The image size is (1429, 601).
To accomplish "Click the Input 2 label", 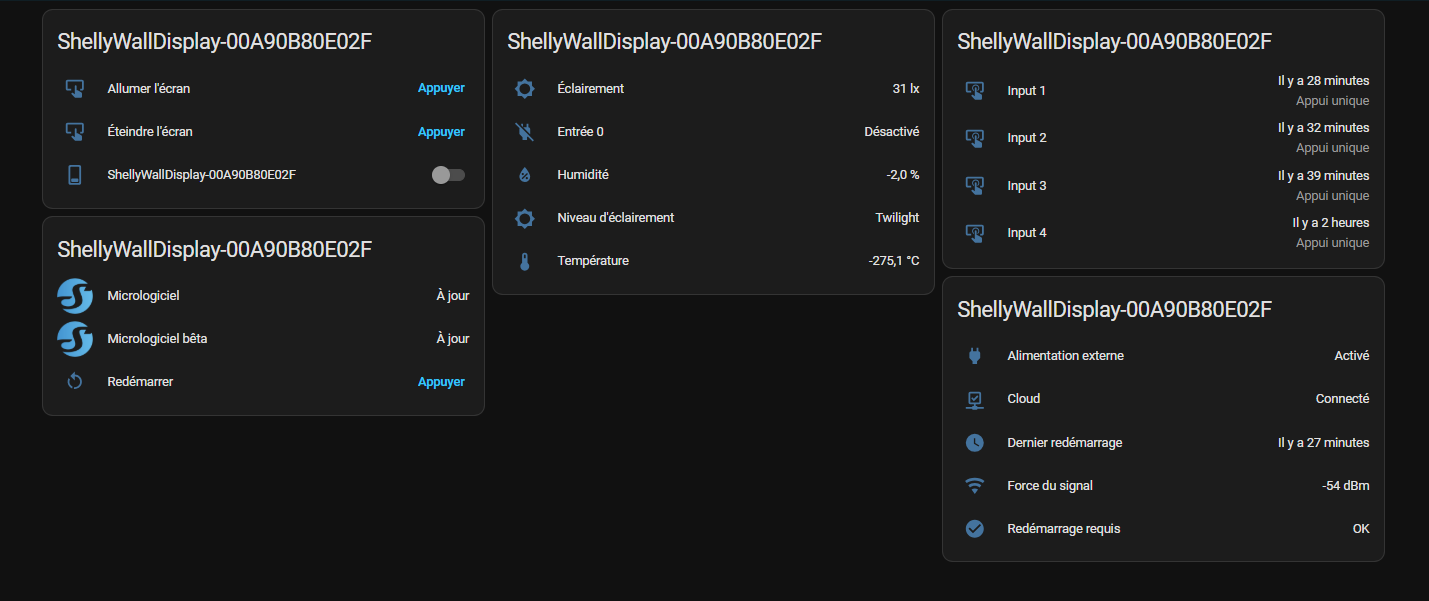I will [x=1027, y=138].
